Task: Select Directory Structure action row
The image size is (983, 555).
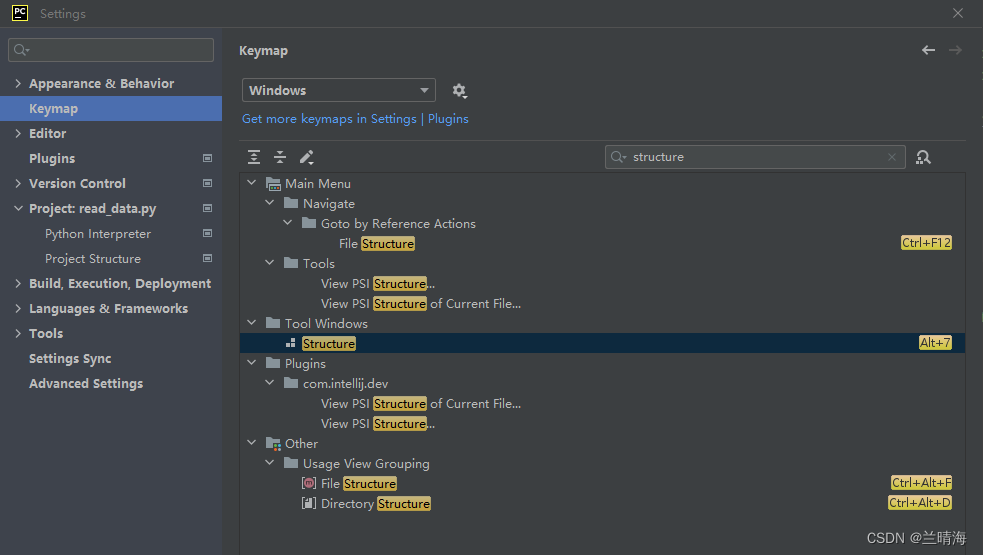Action: (602, 503)
